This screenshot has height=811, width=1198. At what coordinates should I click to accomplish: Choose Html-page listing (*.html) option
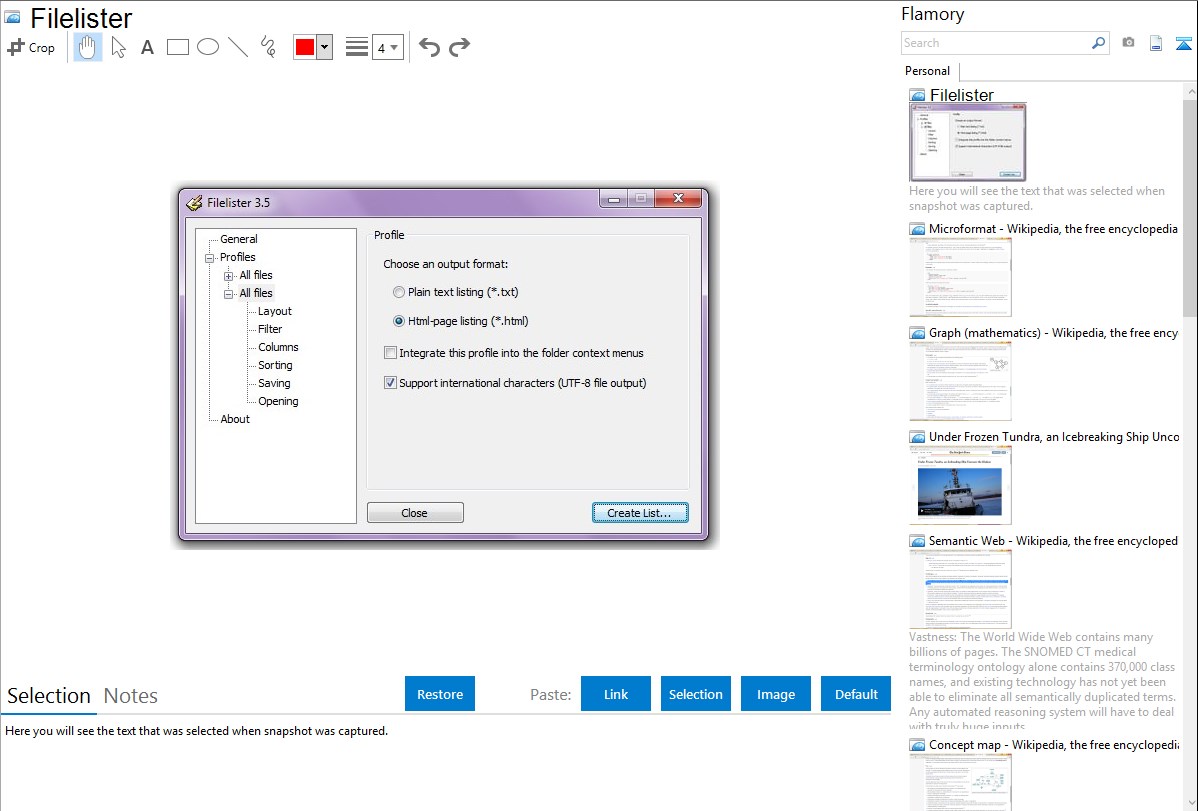pos(461,321)
